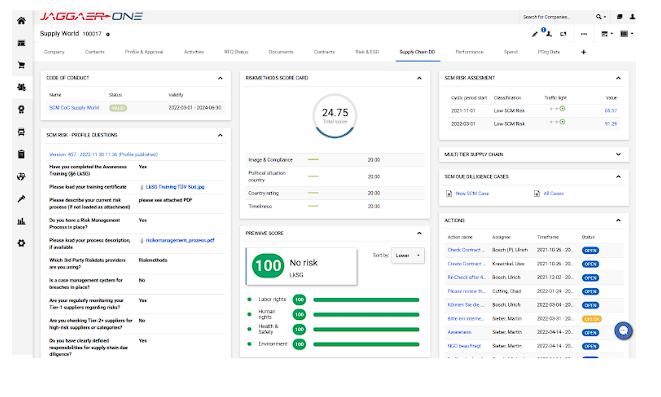
Task: Click the 24.75 total score gauge
Action: (x=335, y=116)
